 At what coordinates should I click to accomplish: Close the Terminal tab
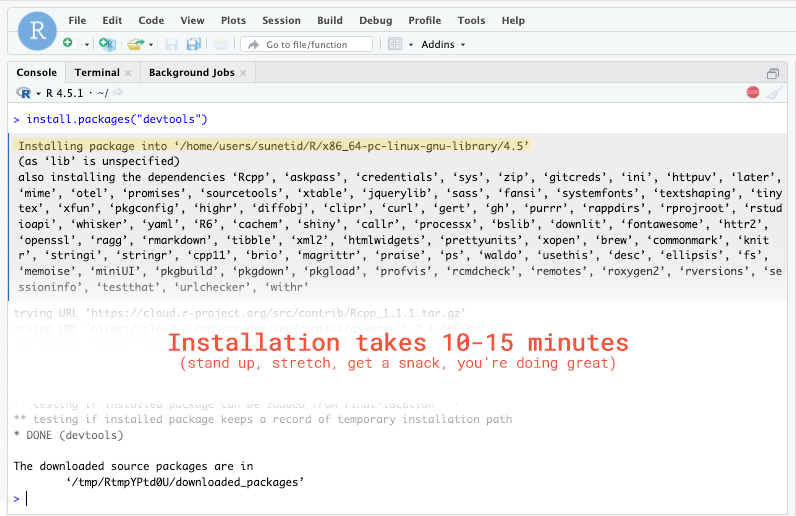click(x=128, y=73)
